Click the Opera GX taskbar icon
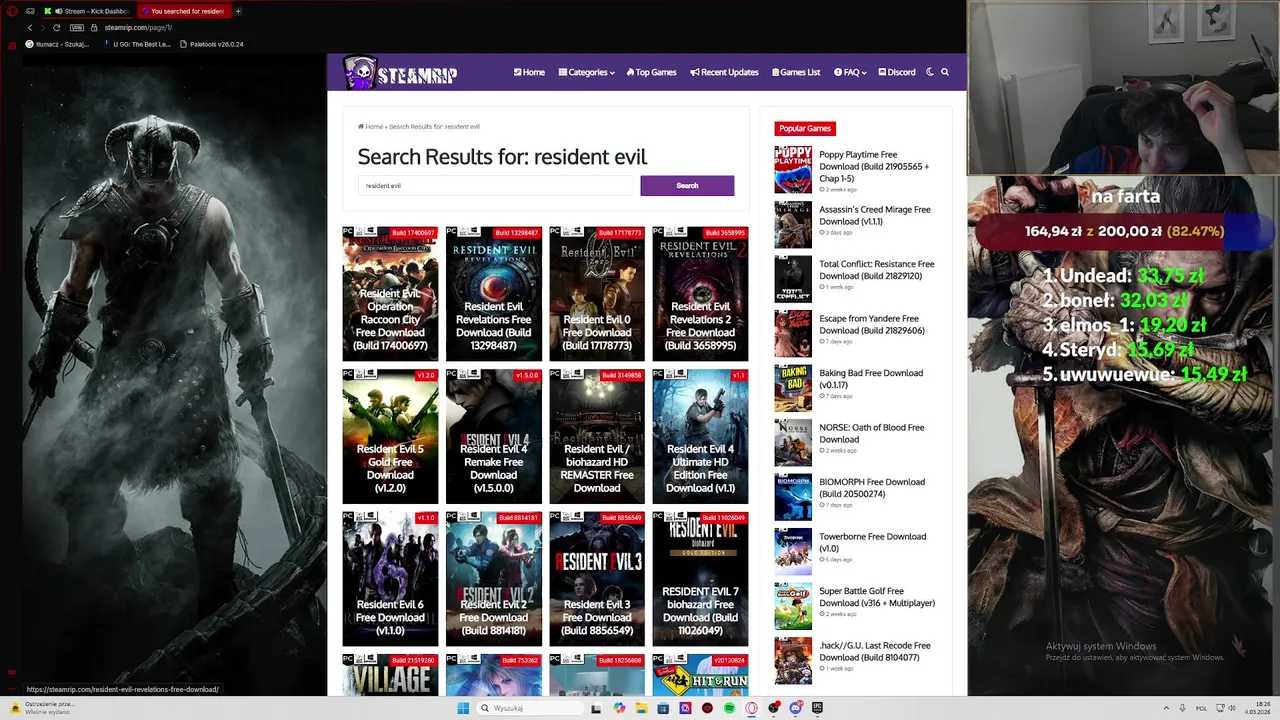This screenshot has height=720, width=1280. (x=751, y=708)
